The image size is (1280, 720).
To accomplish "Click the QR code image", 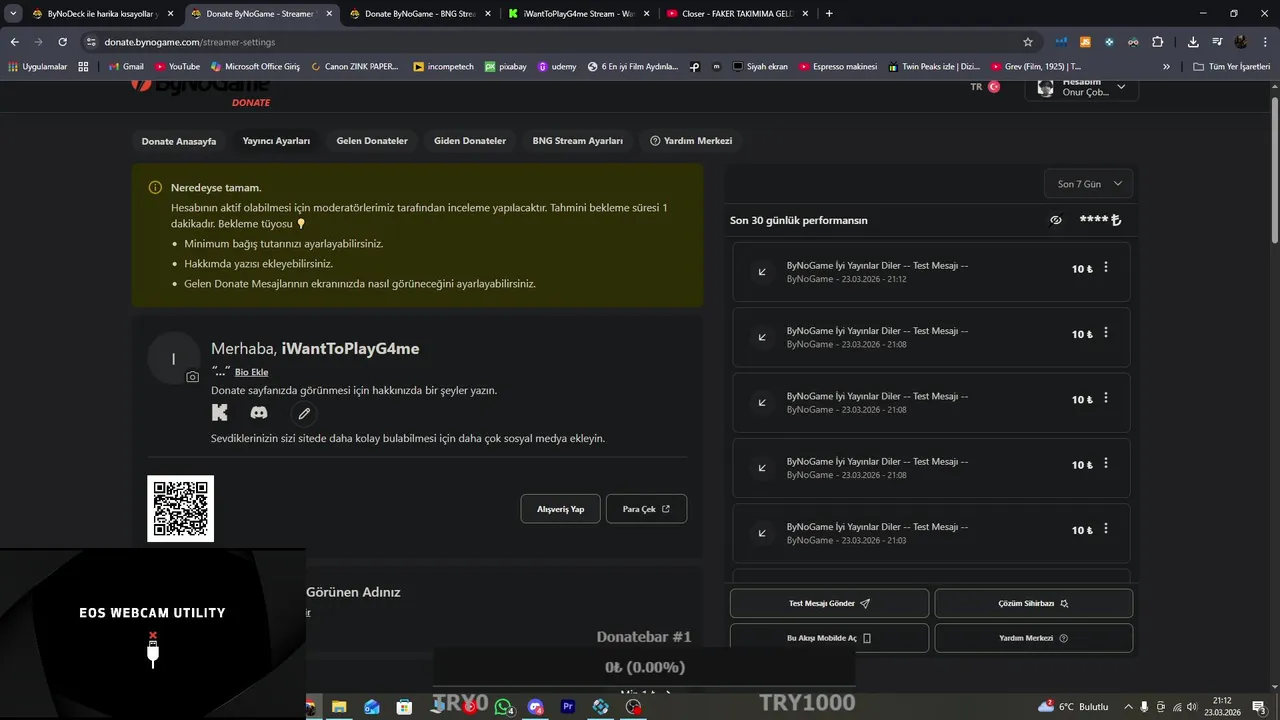I will [180, 509].
